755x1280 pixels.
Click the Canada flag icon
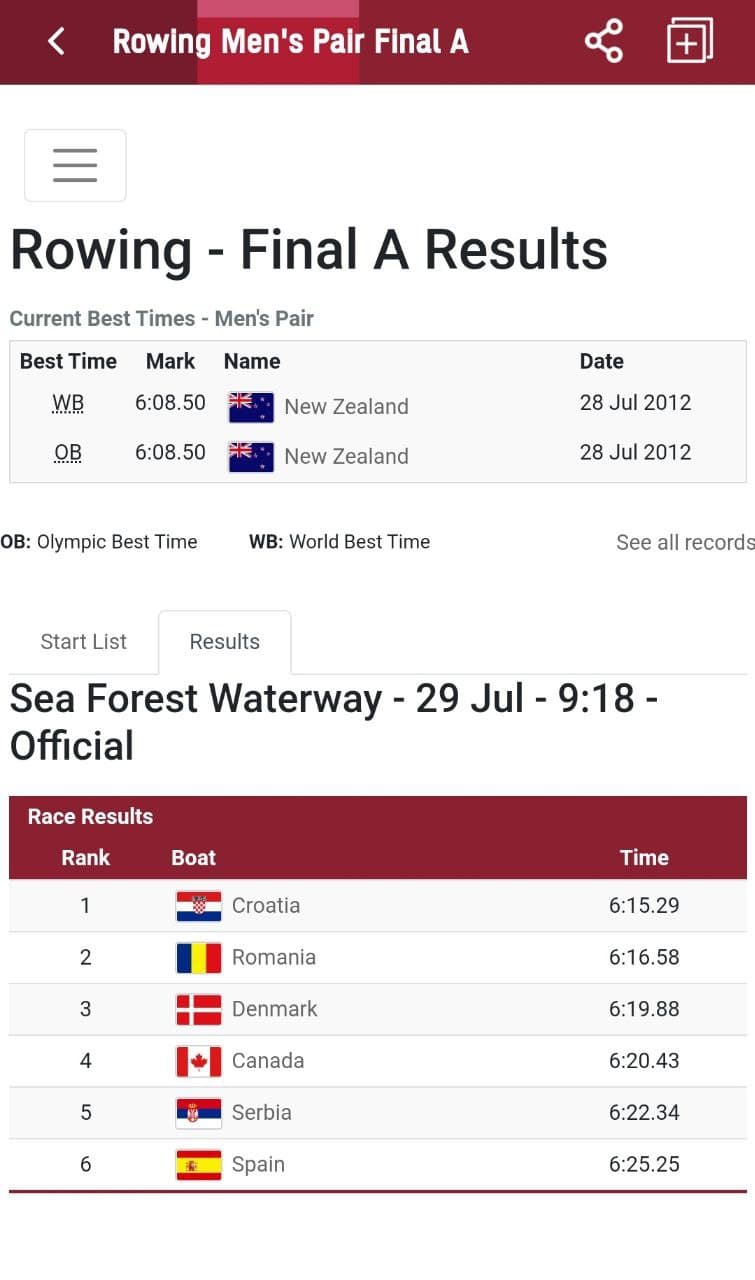coord(198,1062)
